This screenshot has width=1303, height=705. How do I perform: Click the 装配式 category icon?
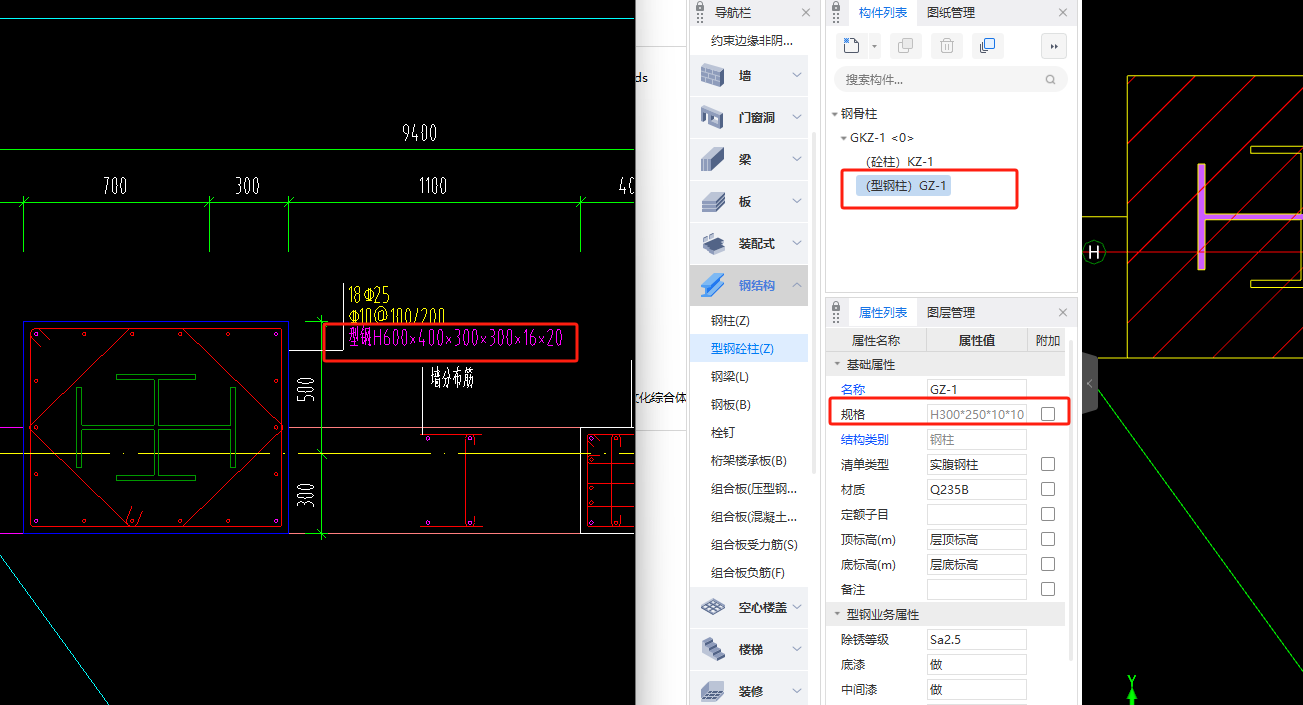712,243
